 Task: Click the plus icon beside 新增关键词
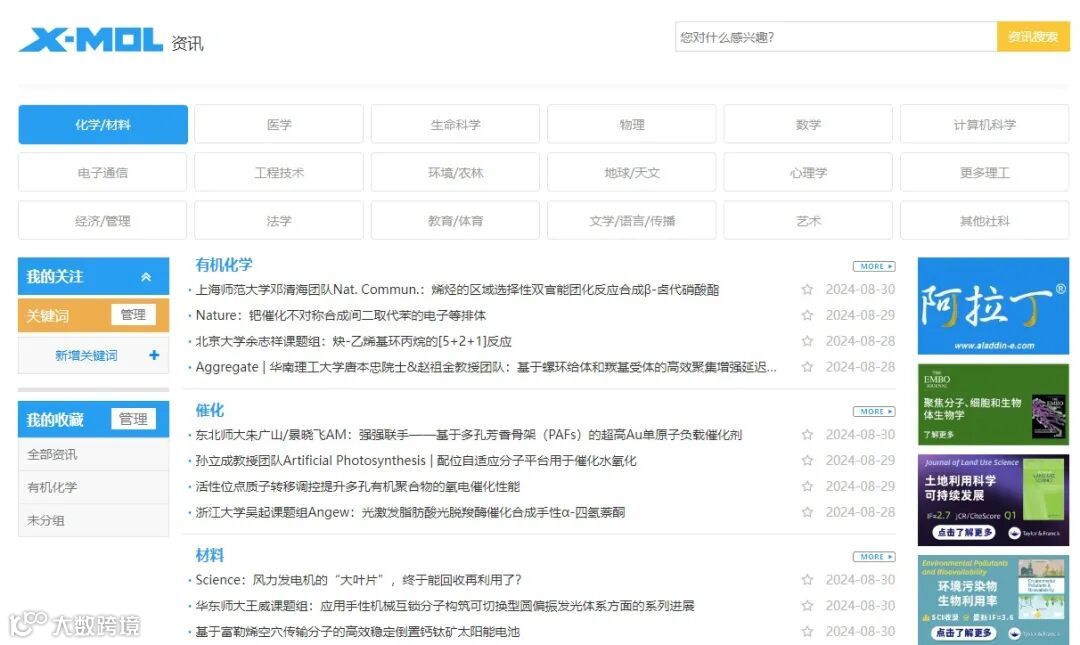pos(154,355)
